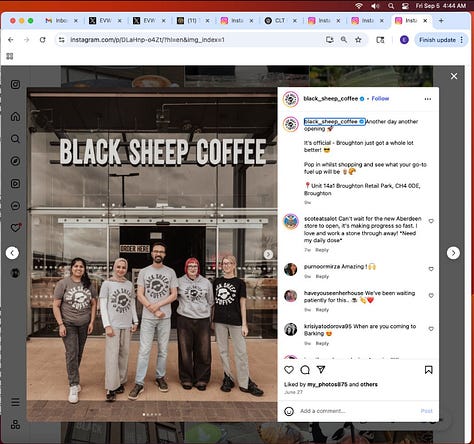Click the Instagram URL address bar
Screen dimensions: 474x444
pyautogui.click(x=193, y=40)
